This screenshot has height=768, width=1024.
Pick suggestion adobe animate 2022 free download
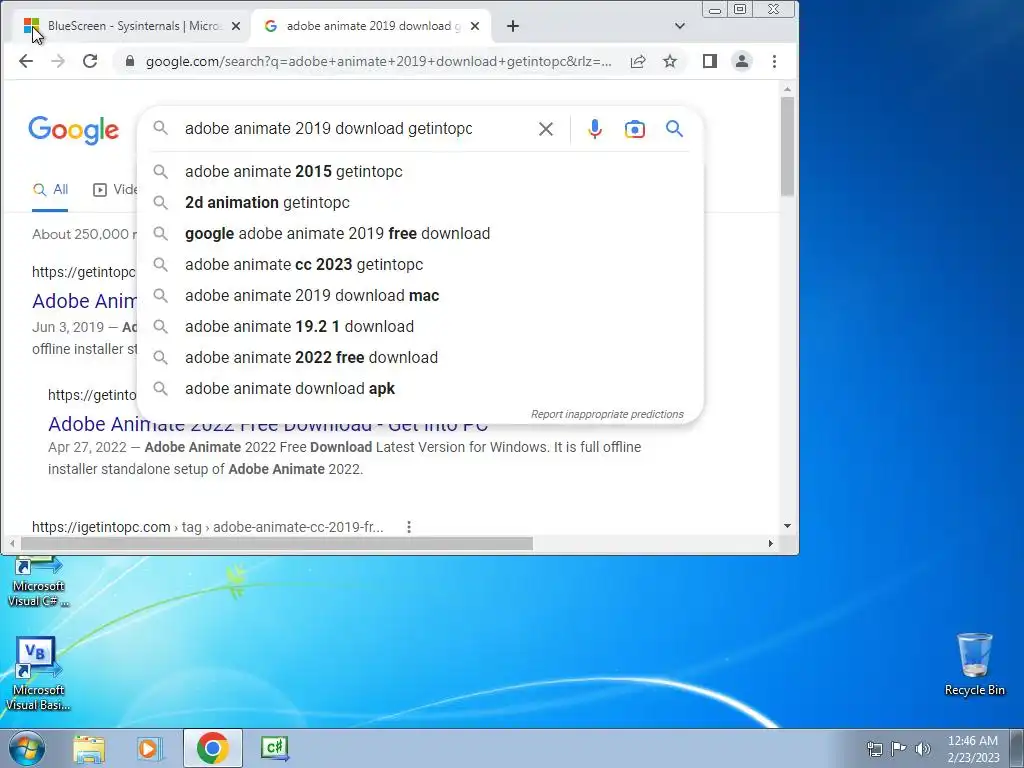(x=421, y=358)
